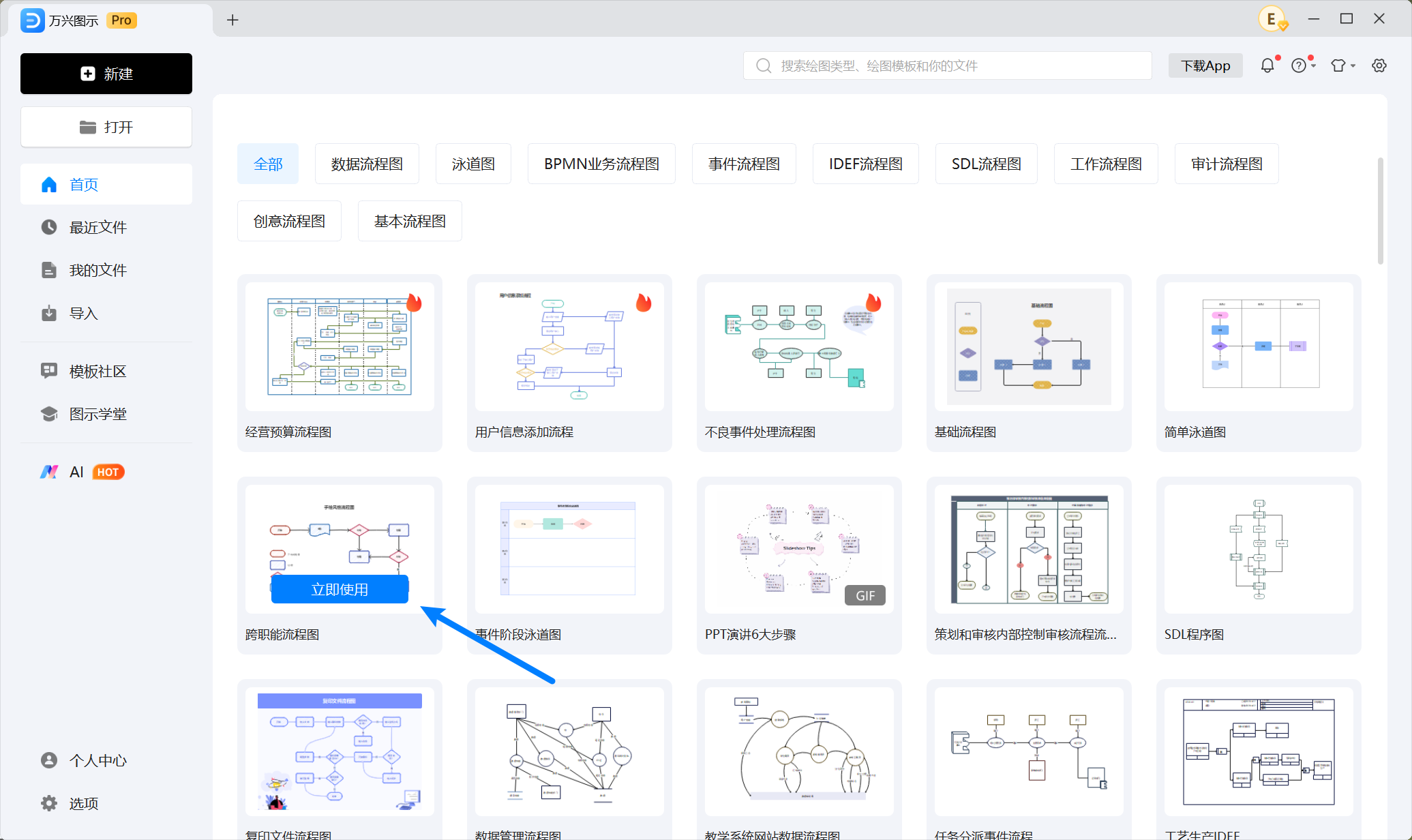Click the 立即使用 button on 跨职能流程图
The height and width of the screenshot is (840, 1412).
[x=340, y=589]
